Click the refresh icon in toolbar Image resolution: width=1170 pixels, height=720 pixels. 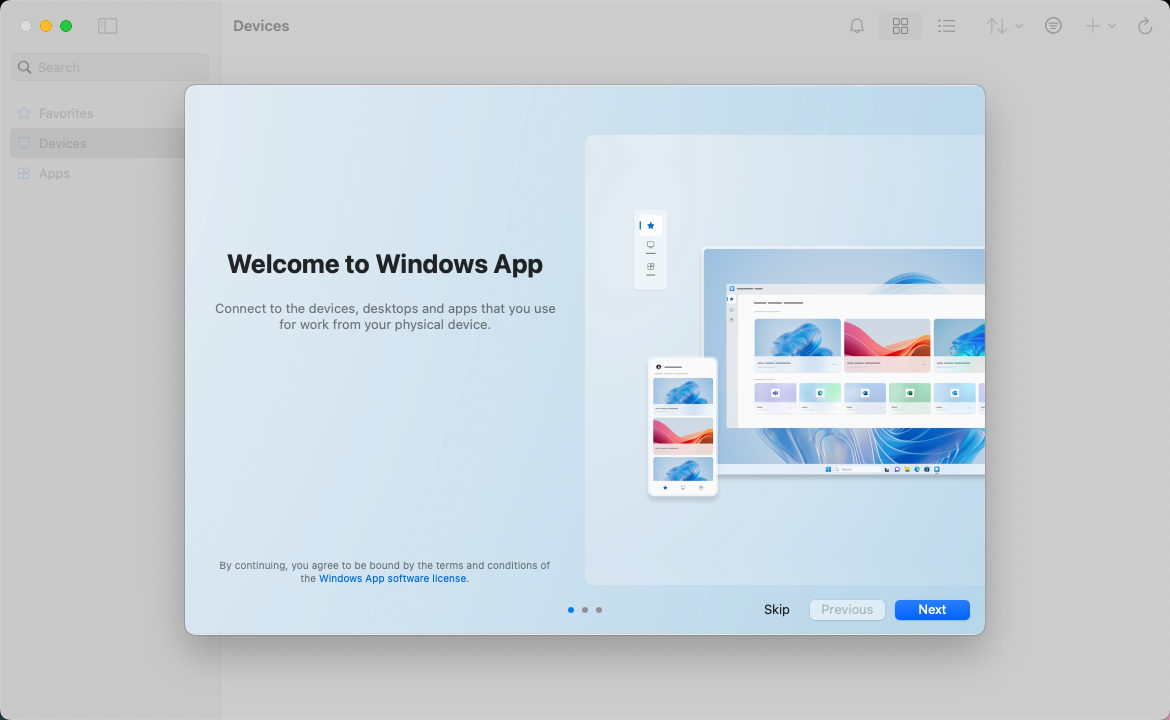(1145, 26)
